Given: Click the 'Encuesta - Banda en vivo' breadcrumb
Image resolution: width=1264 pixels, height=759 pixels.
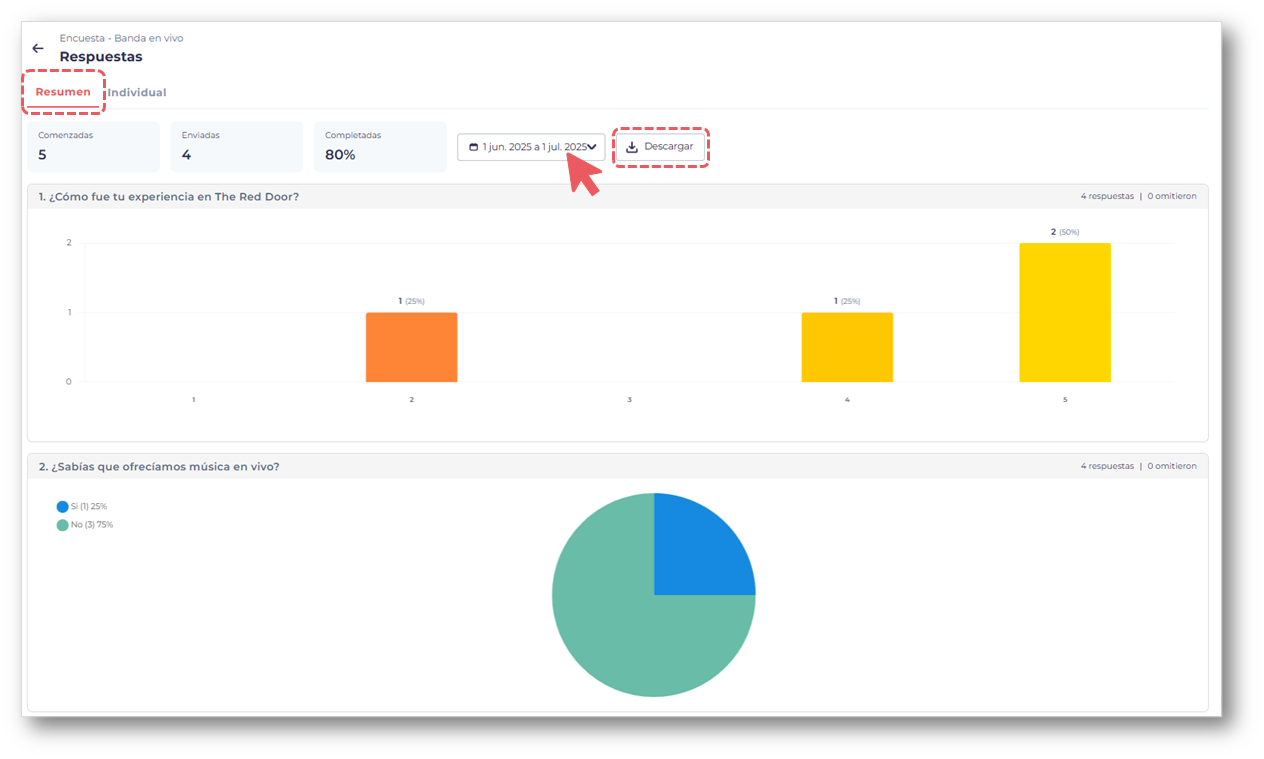Looking at the screenshot, I should (x=121, y=38).
